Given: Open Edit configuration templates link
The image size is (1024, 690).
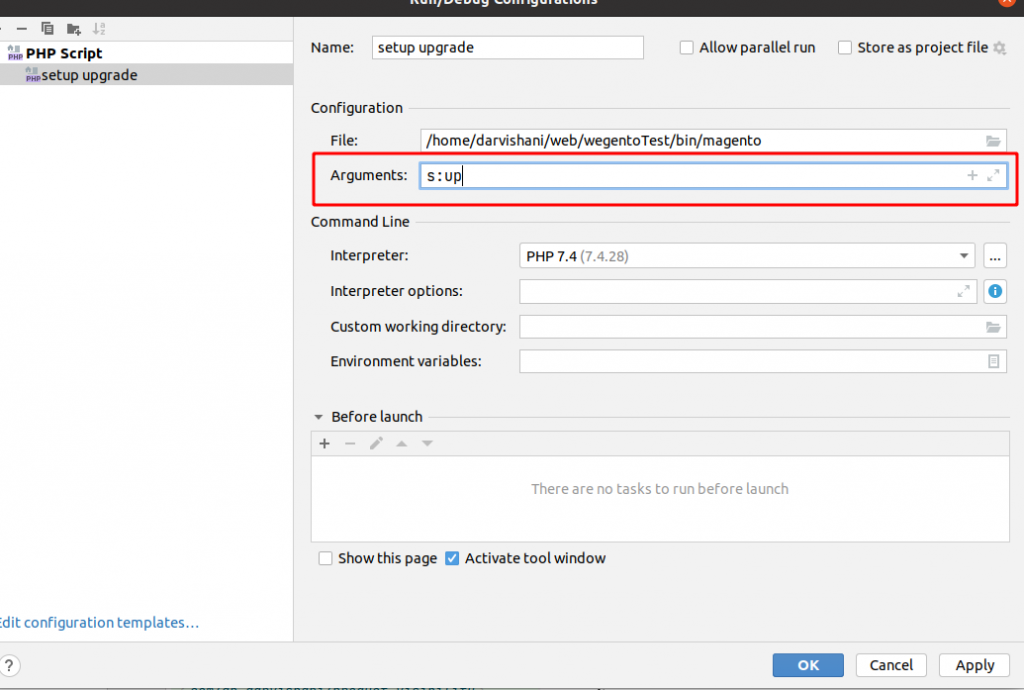Looking at the screenshot, I should pos(99,623).
